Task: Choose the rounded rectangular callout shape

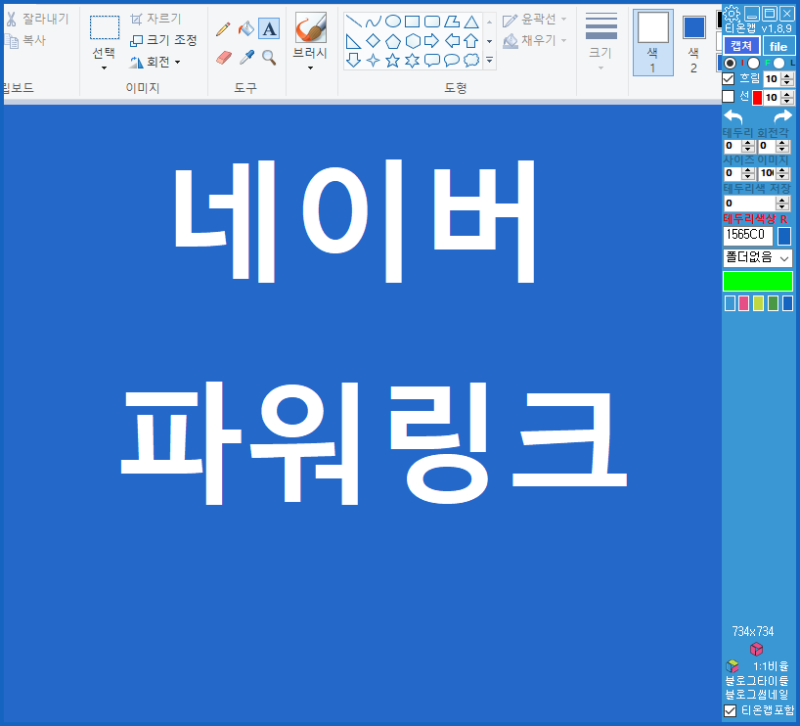Action: tap(432, 60)
